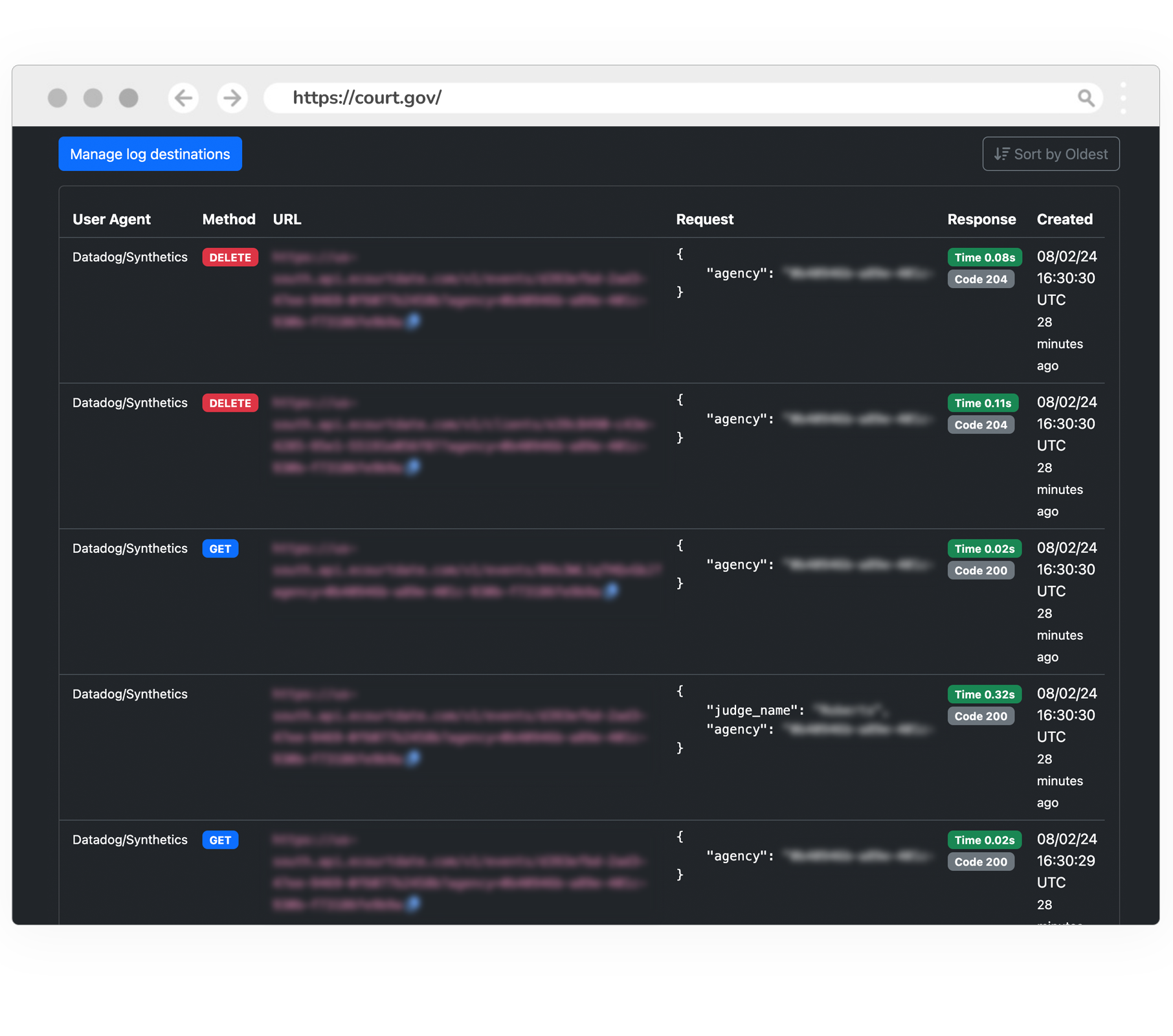The width and height of the screenshot is (1173, 1036).
Task: Click the sort-arrow icon inside Sort by Oldest
Action: (x=1001, y=153)
